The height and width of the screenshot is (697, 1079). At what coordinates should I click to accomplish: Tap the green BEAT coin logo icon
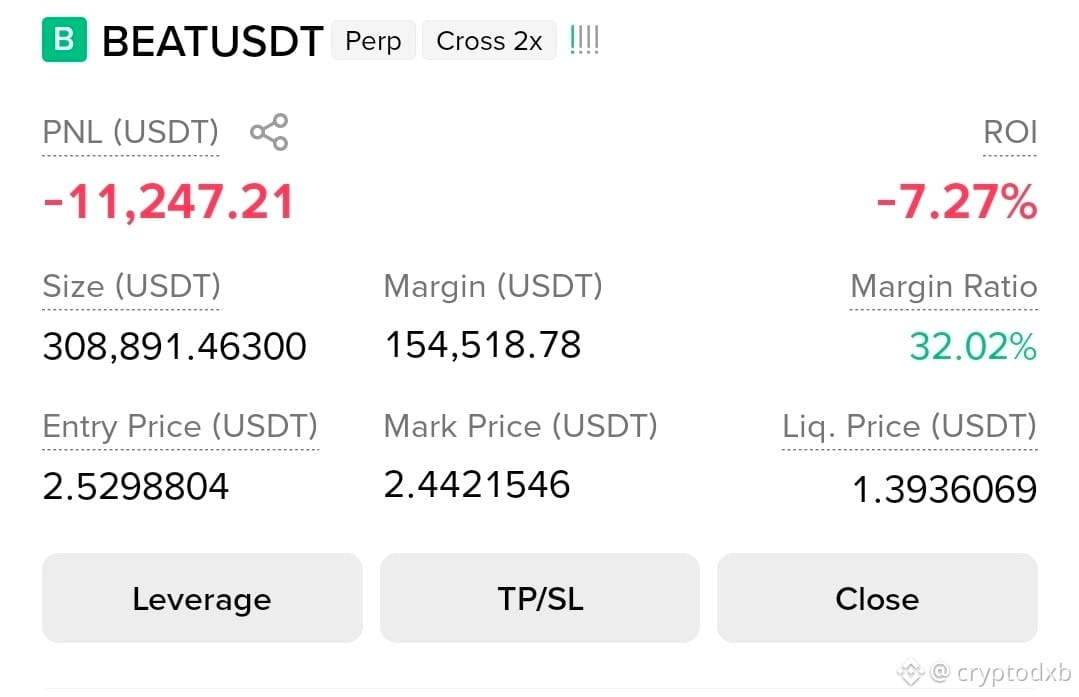tap(64, 40)
